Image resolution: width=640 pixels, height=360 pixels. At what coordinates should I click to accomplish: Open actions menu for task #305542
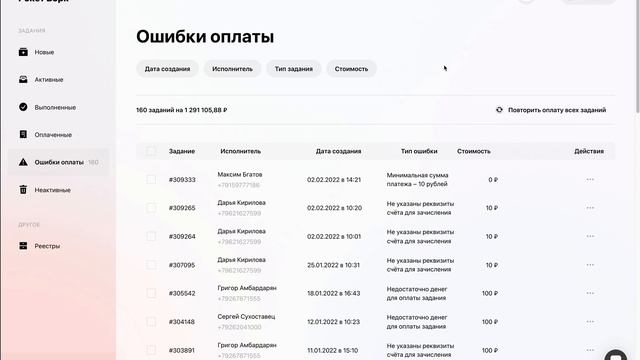click(x=590, y=293)
